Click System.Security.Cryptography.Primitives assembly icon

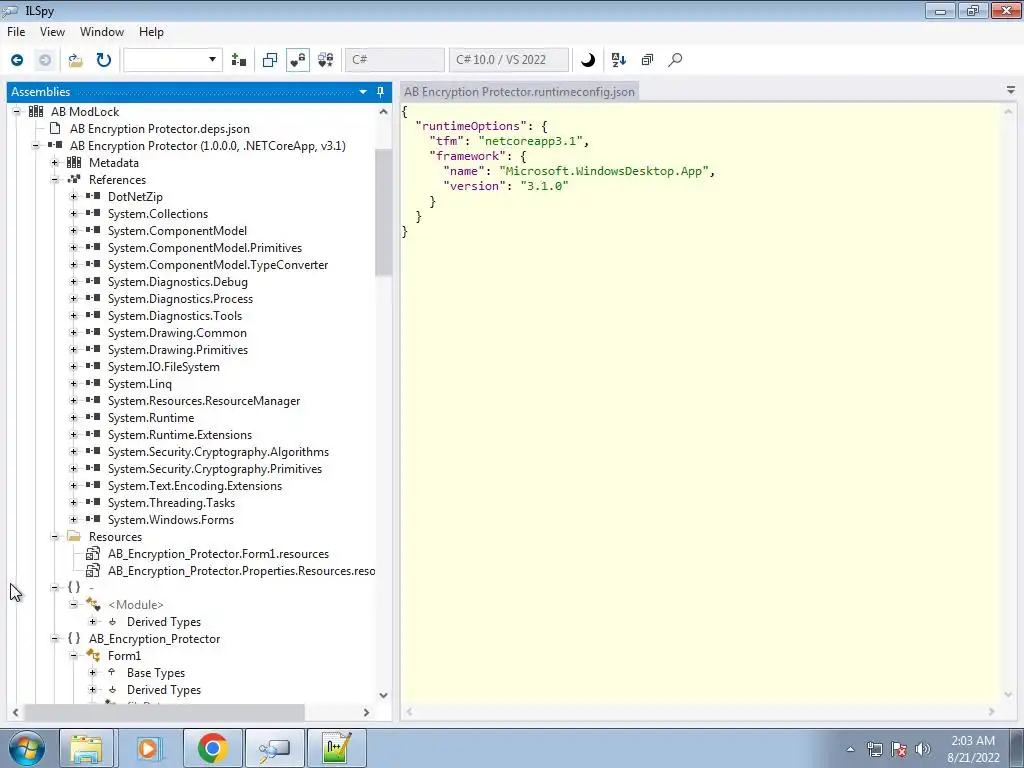(93, 468)
